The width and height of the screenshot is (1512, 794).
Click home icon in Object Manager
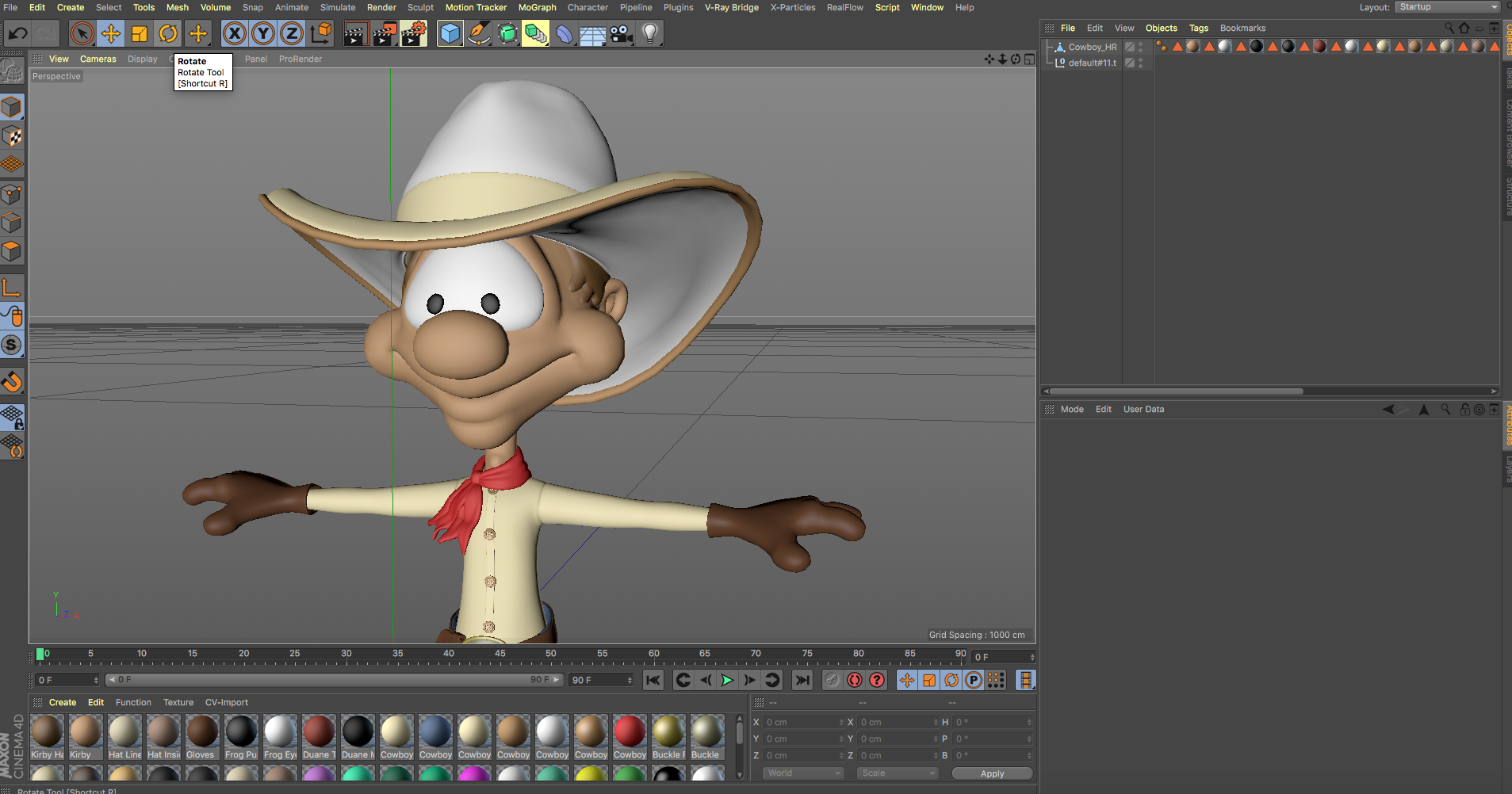(x=1464, y=28)
